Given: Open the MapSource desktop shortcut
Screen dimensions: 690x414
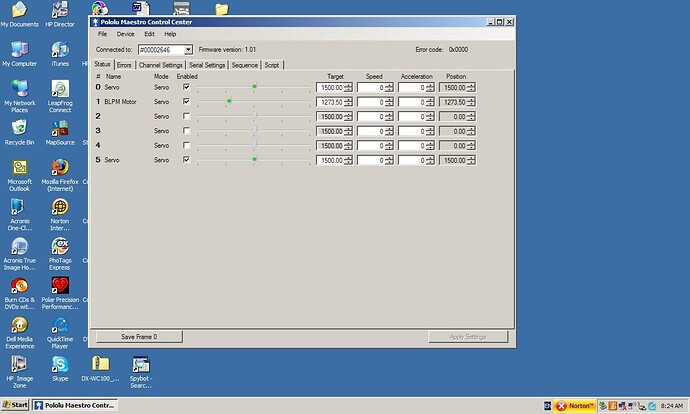Looking at the screenshot, I should pyautogui.click(x=60, y=129).
